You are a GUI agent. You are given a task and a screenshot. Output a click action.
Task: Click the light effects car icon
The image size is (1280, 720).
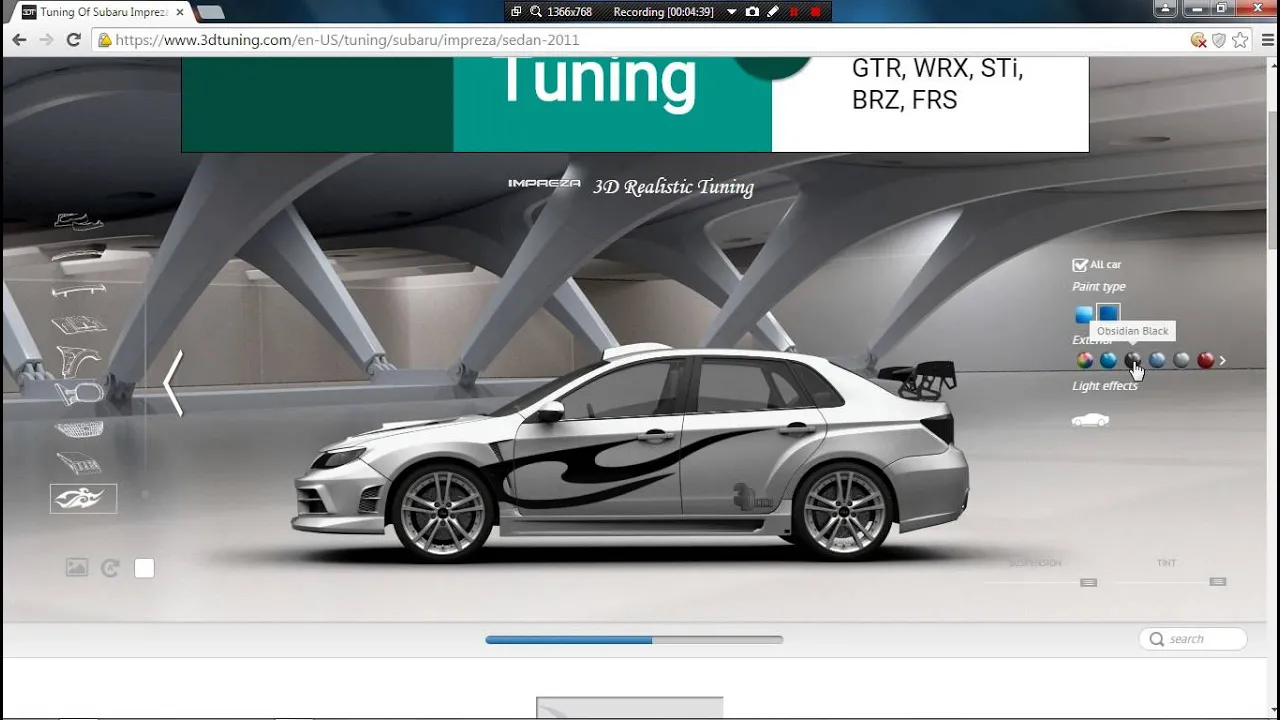point(1090,420)
